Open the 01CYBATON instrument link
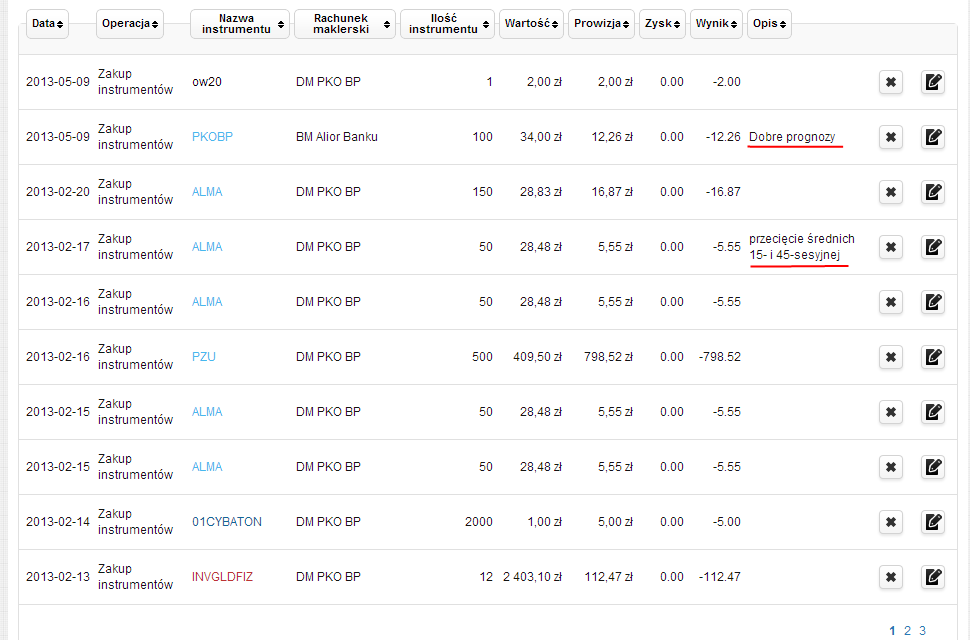The image size is (970, 640). pyautogui.click(x=227, y=522)
